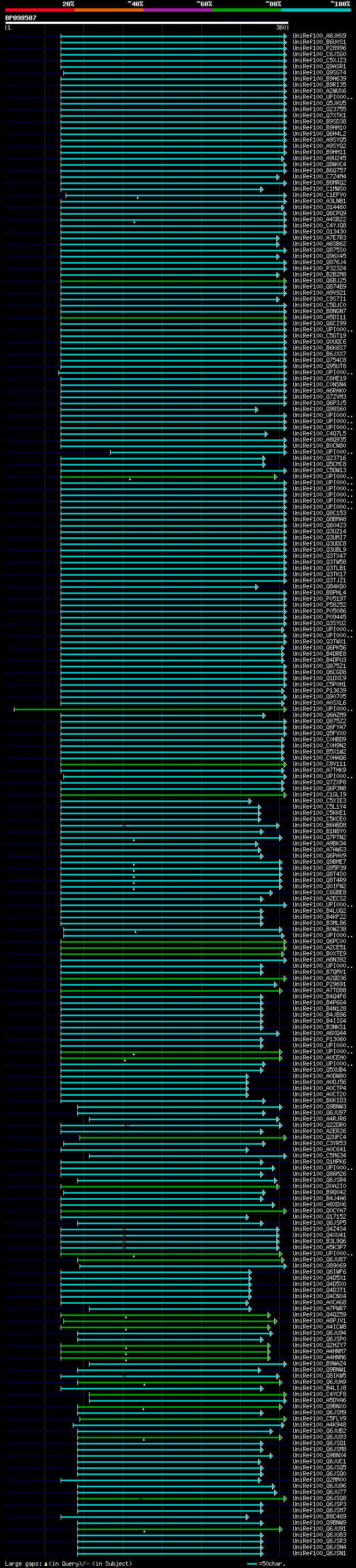Click the UniRef100_O13430 label
356x1568 pixels.
coord(319,232)
